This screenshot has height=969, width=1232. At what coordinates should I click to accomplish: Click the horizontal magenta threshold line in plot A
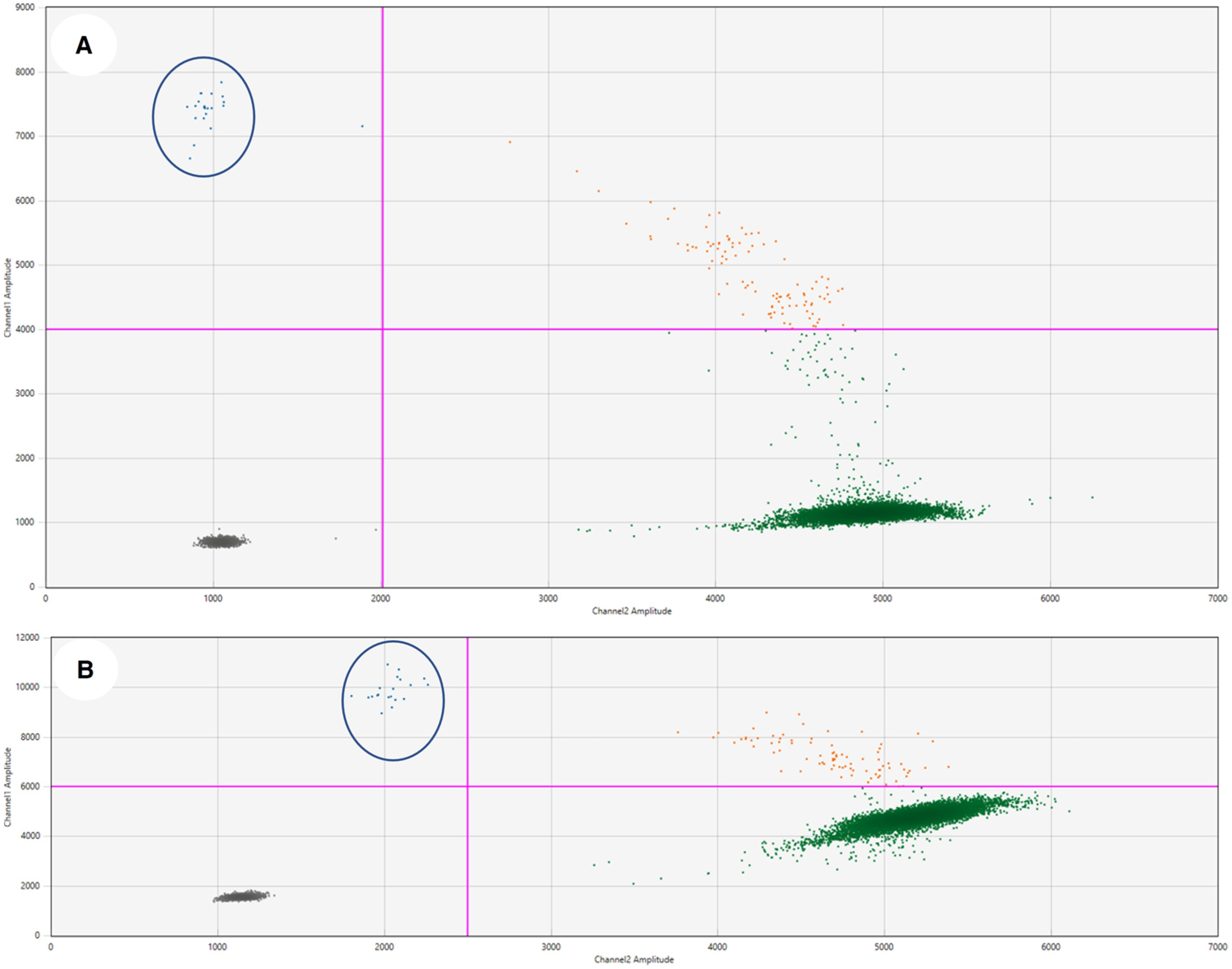click(568, 329)
